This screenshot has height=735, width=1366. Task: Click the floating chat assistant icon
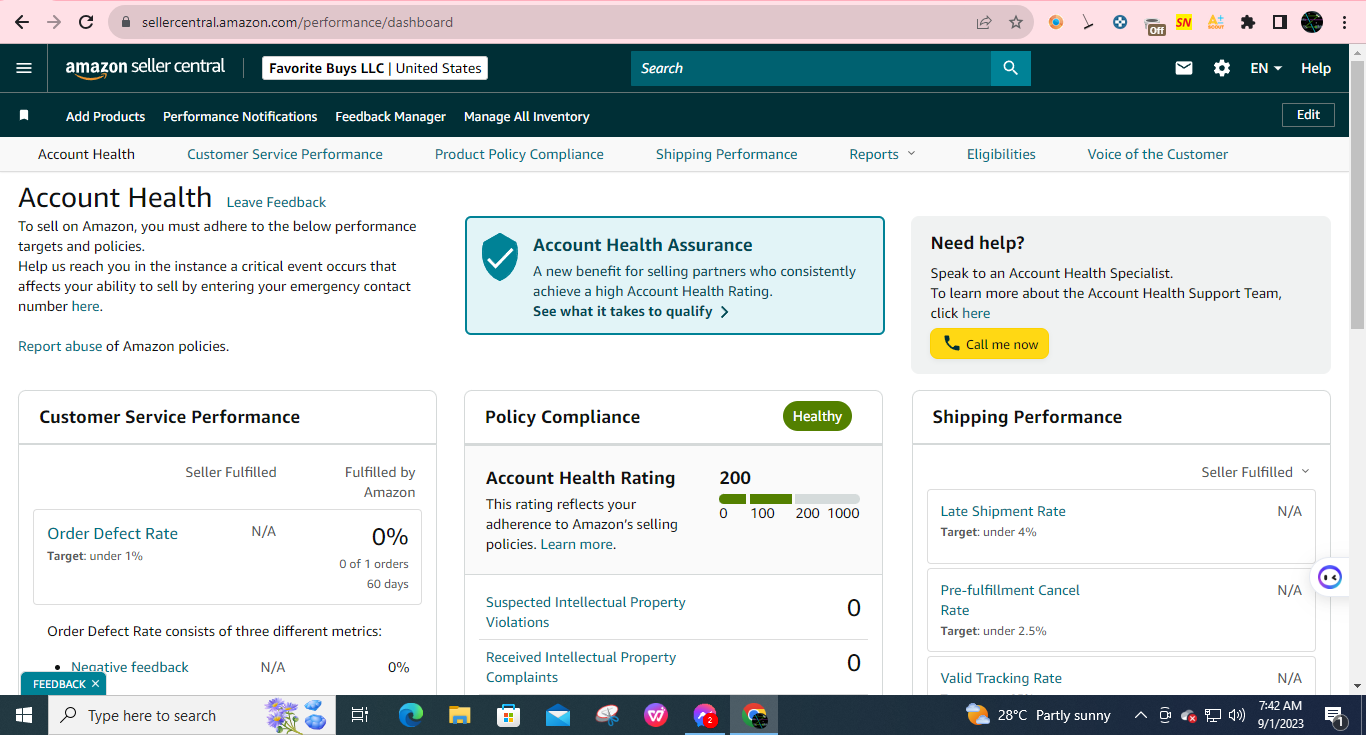1330,577
